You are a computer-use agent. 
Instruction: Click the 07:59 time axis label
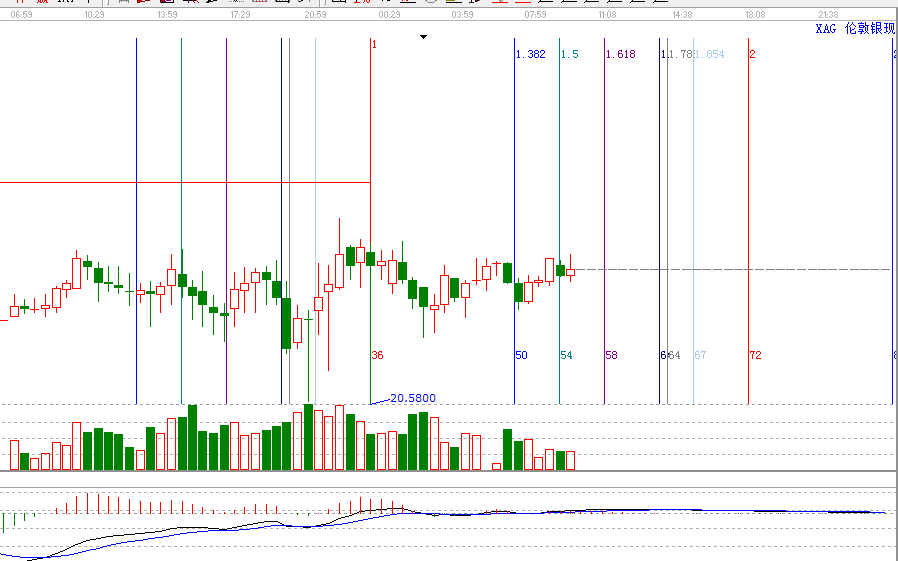[x=535, y=15]
